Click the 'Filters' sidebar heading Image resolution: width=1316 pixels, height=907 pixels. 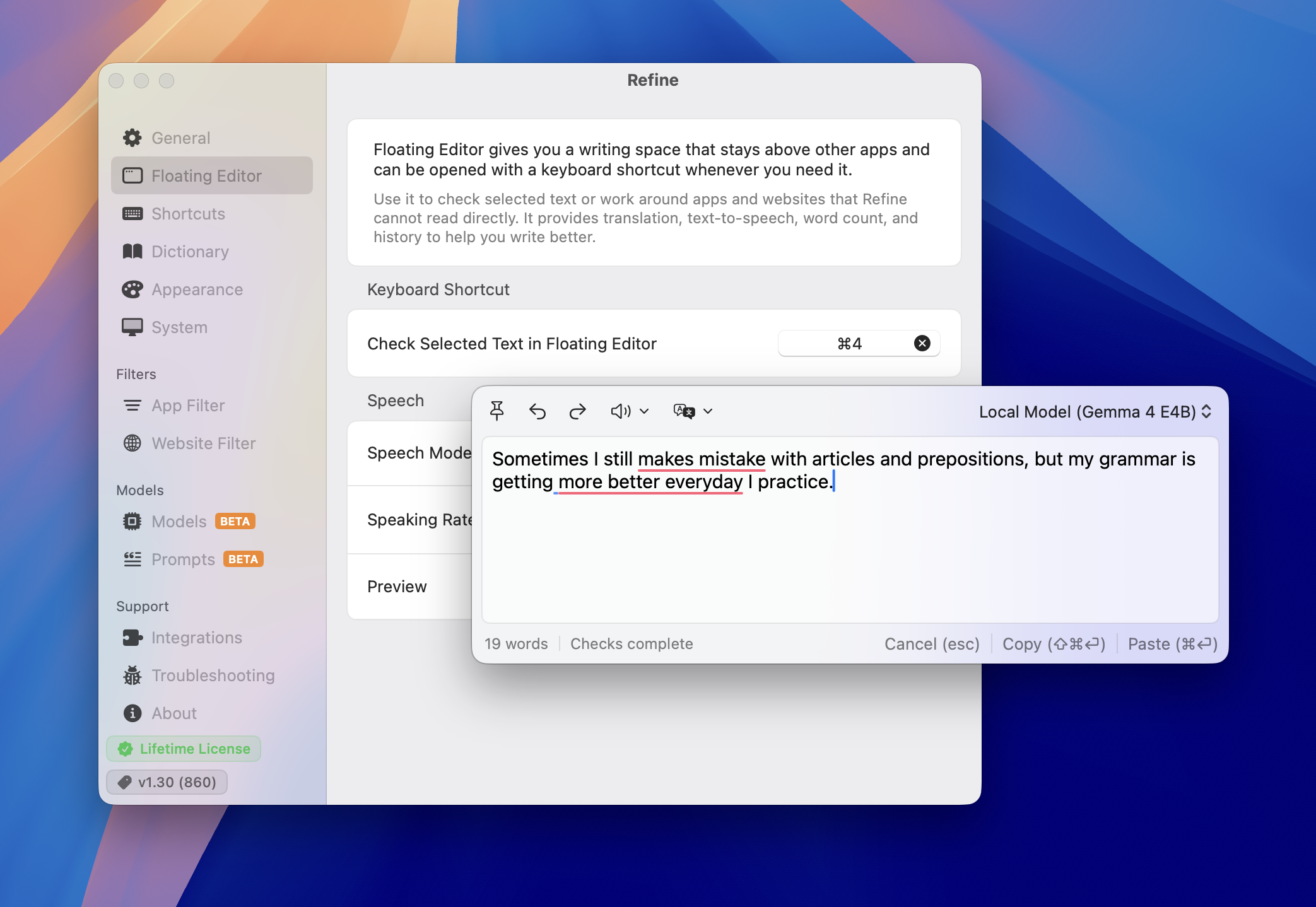coord(136,374)
